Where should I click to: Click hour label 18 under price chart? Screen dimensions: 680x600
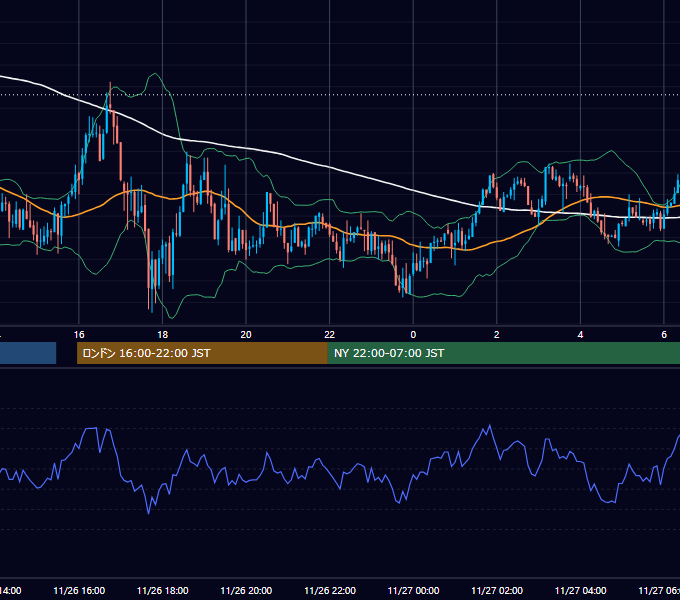tap(163, 335)
